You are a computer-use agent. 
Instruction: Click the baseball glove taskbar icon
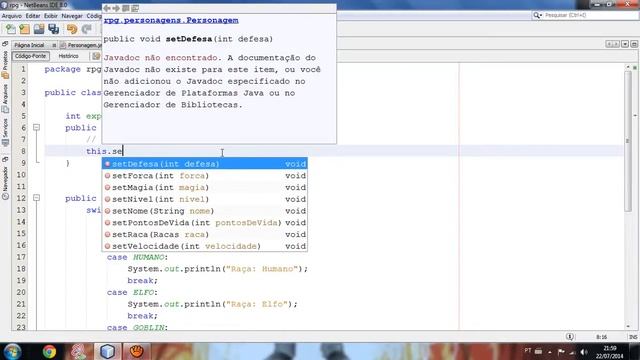coord(136,351)
